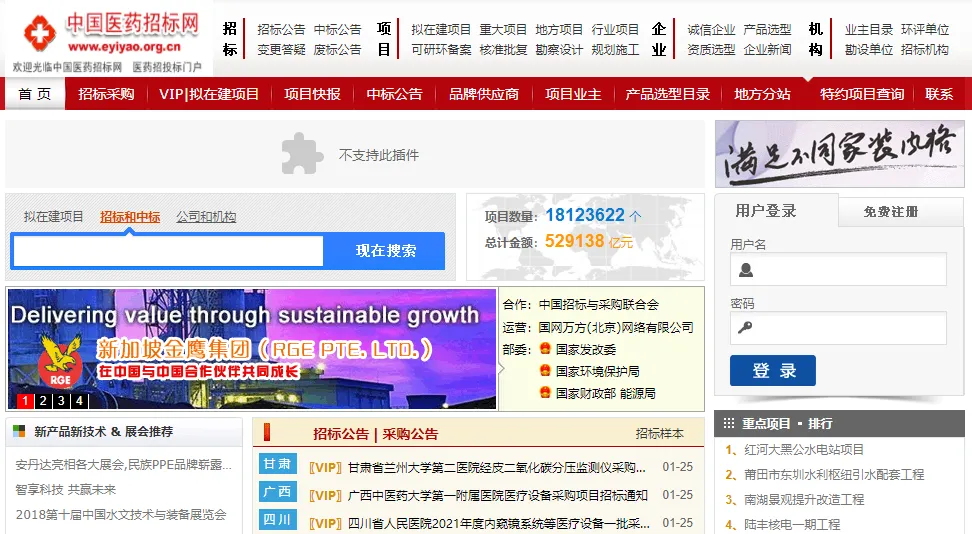Select the 公司和机构 search category tab
Viewport: 972px width, 534px height.
[x=206, y=217]
